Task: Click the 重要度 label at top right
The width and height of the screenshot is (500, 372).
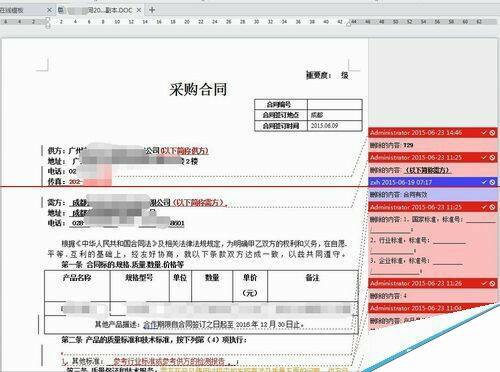Action: pyautogui.click(x=319, y=75)
